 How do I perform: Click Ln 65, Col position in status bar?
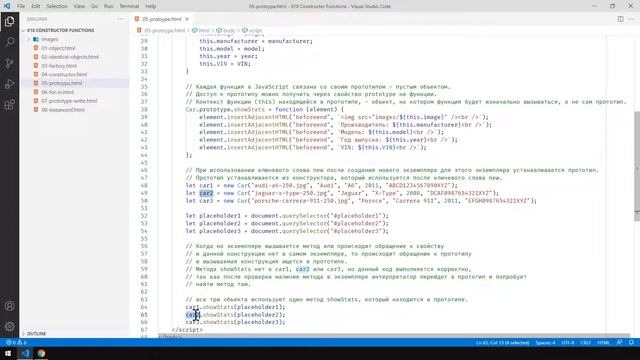(x=502, y=342)
